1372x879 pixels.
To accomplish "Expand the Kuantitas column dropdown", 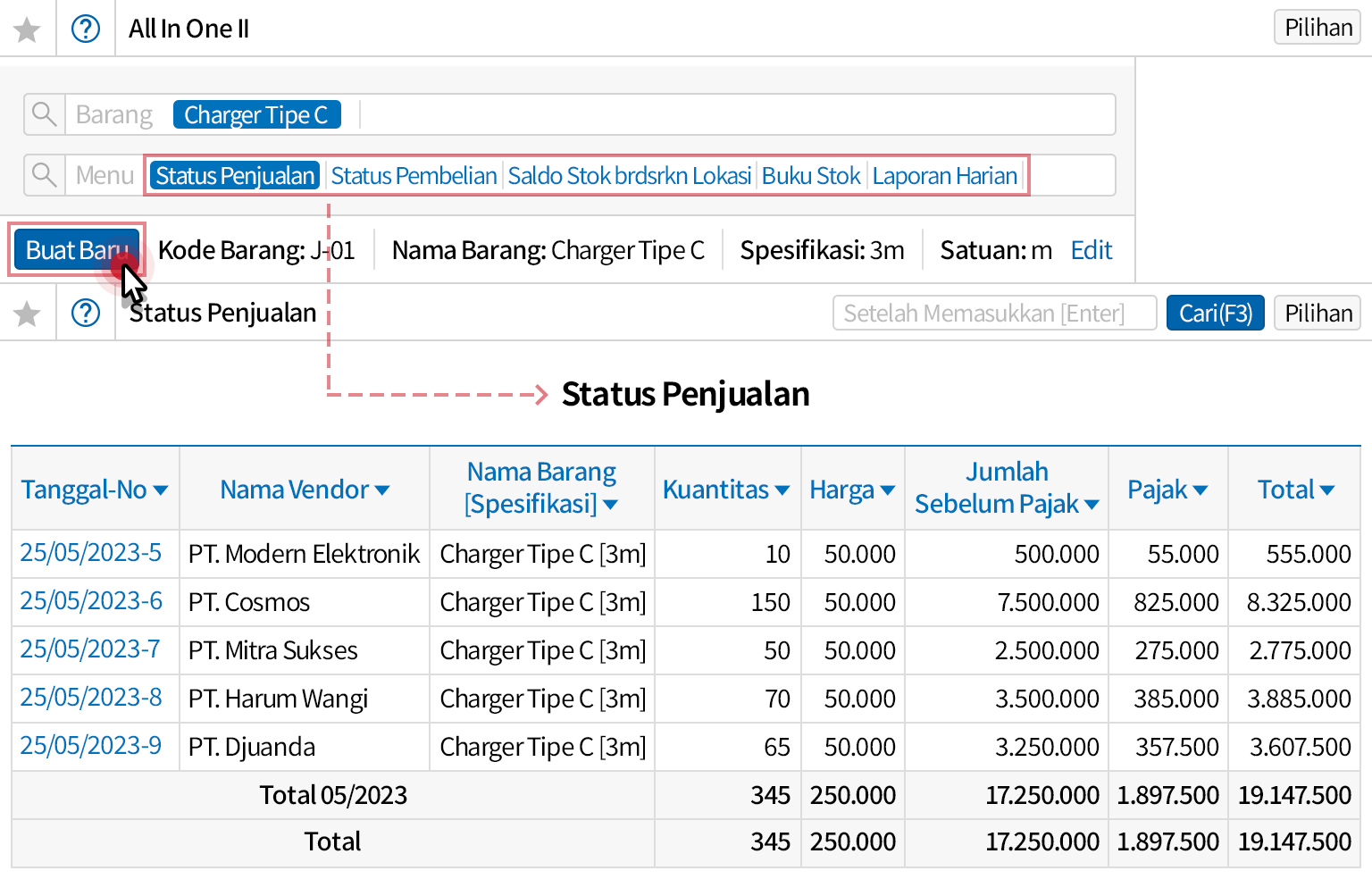I will [782, 490].
